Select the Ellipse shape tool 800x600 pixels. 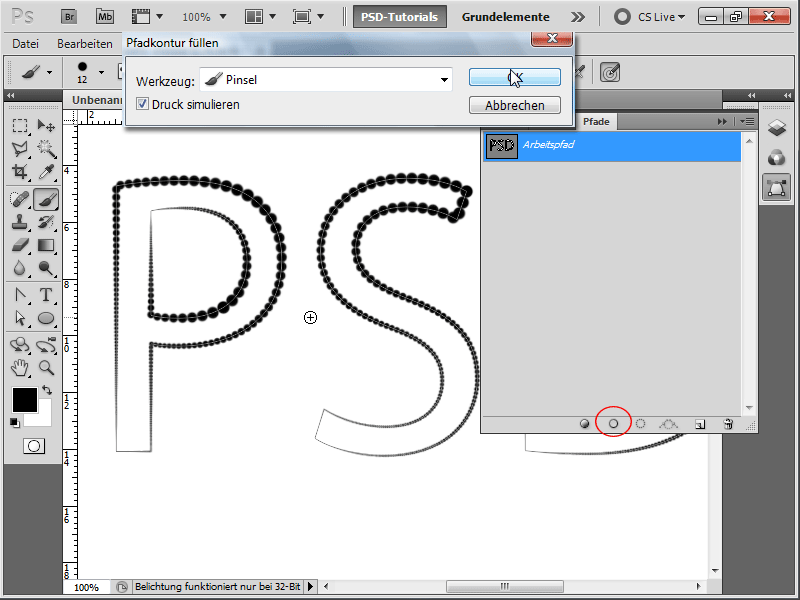46,318
